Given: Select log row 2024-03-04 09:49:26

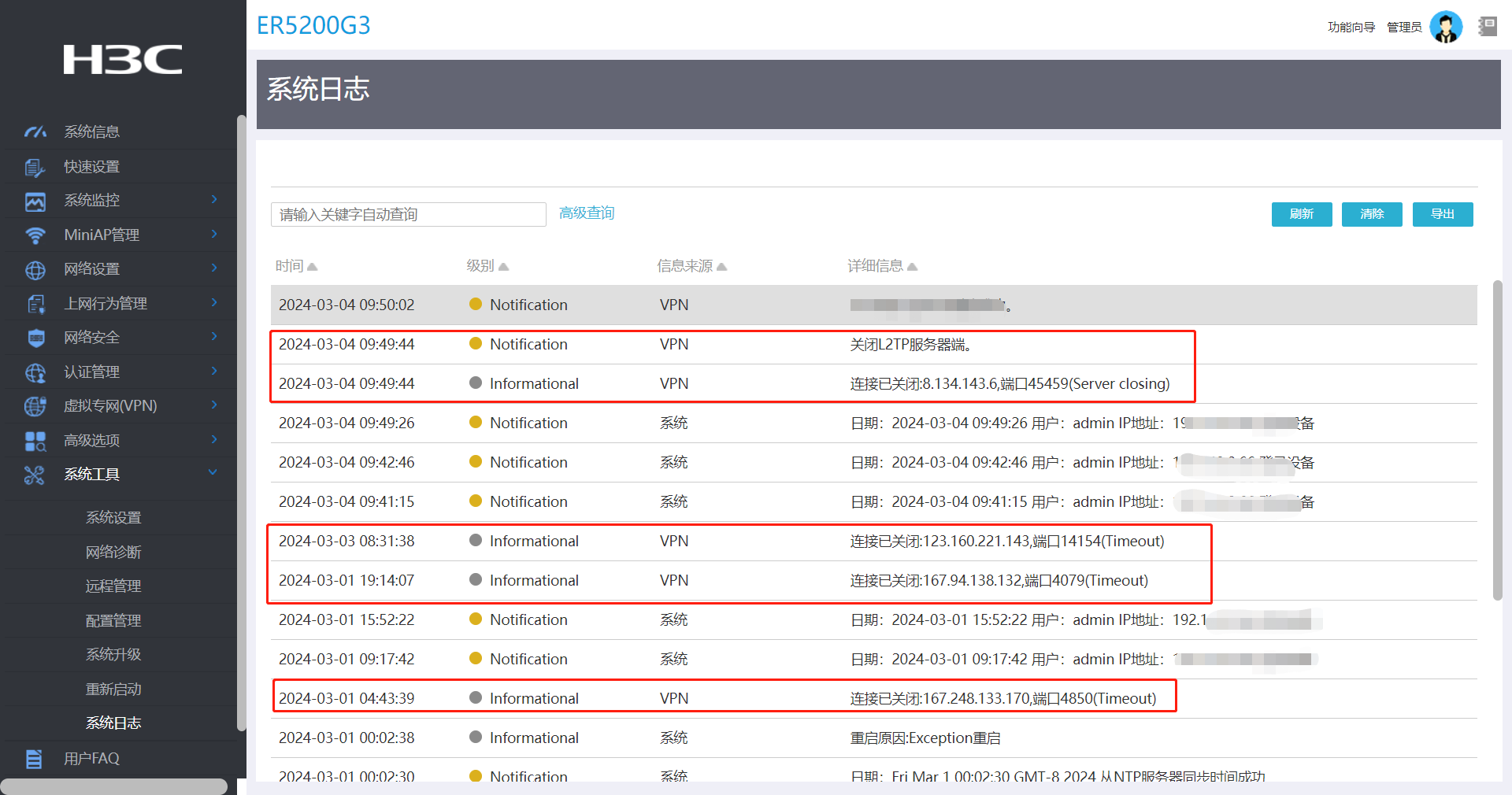Looking at the screenshot, I should click(x=874, y=423).
